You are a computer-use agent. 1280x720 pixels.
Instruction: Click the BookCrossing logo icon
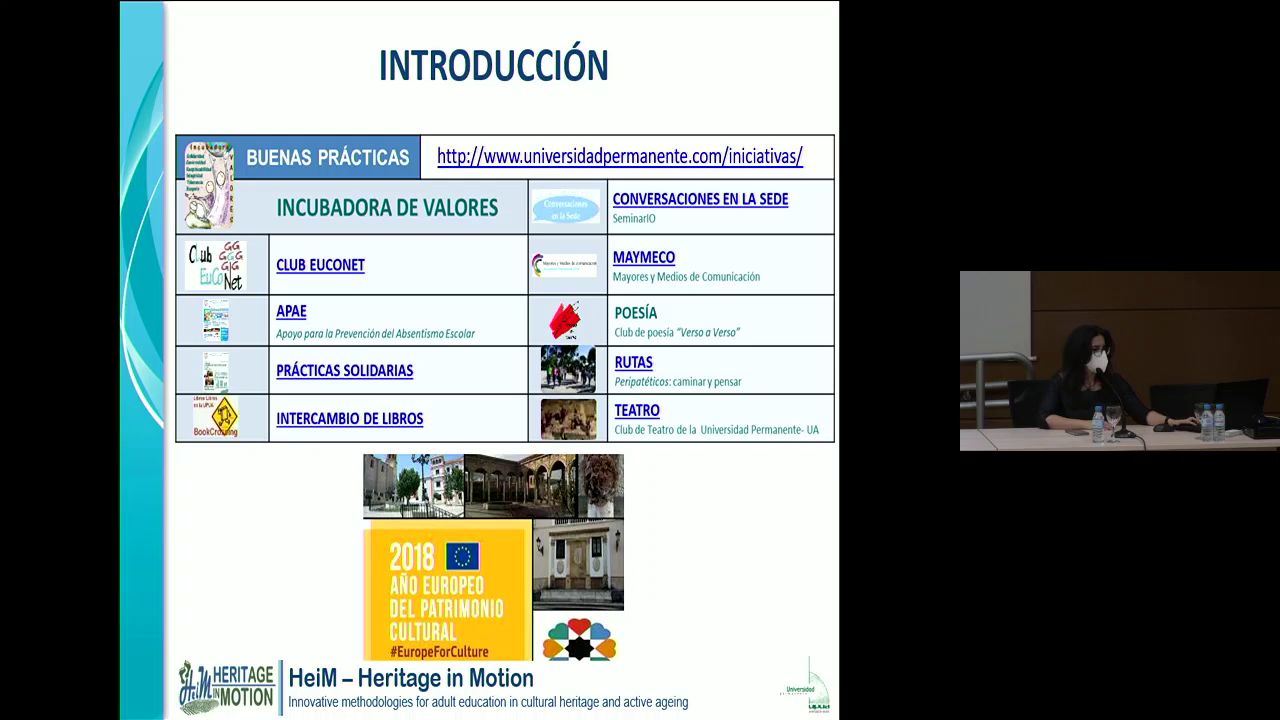tap(215, 417)
